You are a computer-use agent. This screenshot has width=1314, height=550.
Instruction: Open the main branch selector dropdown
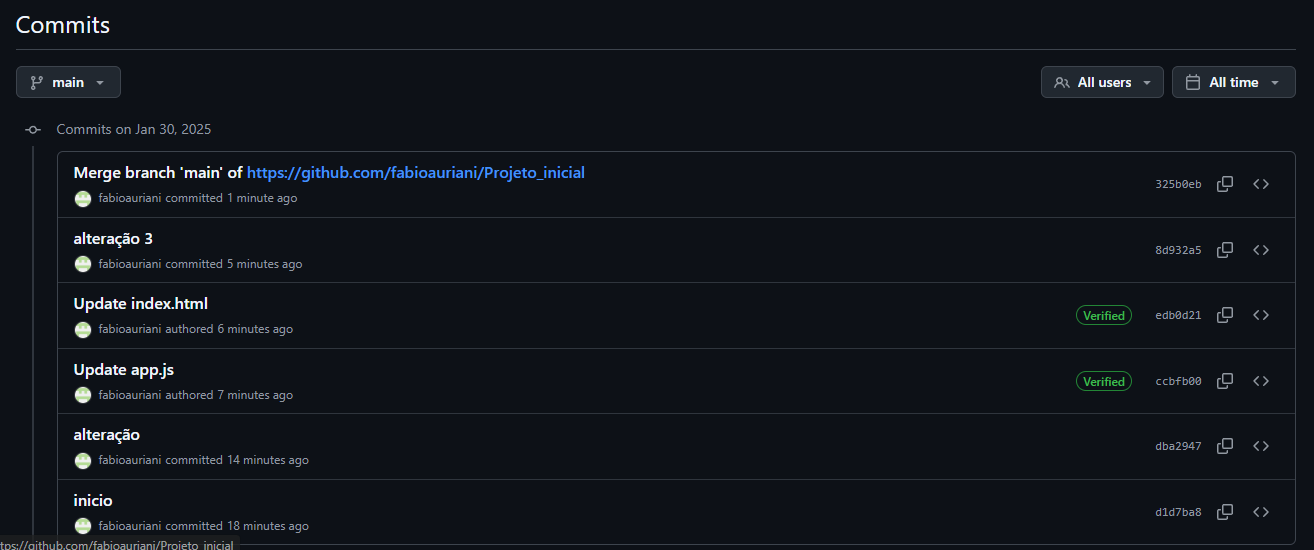tap(68, 82)
